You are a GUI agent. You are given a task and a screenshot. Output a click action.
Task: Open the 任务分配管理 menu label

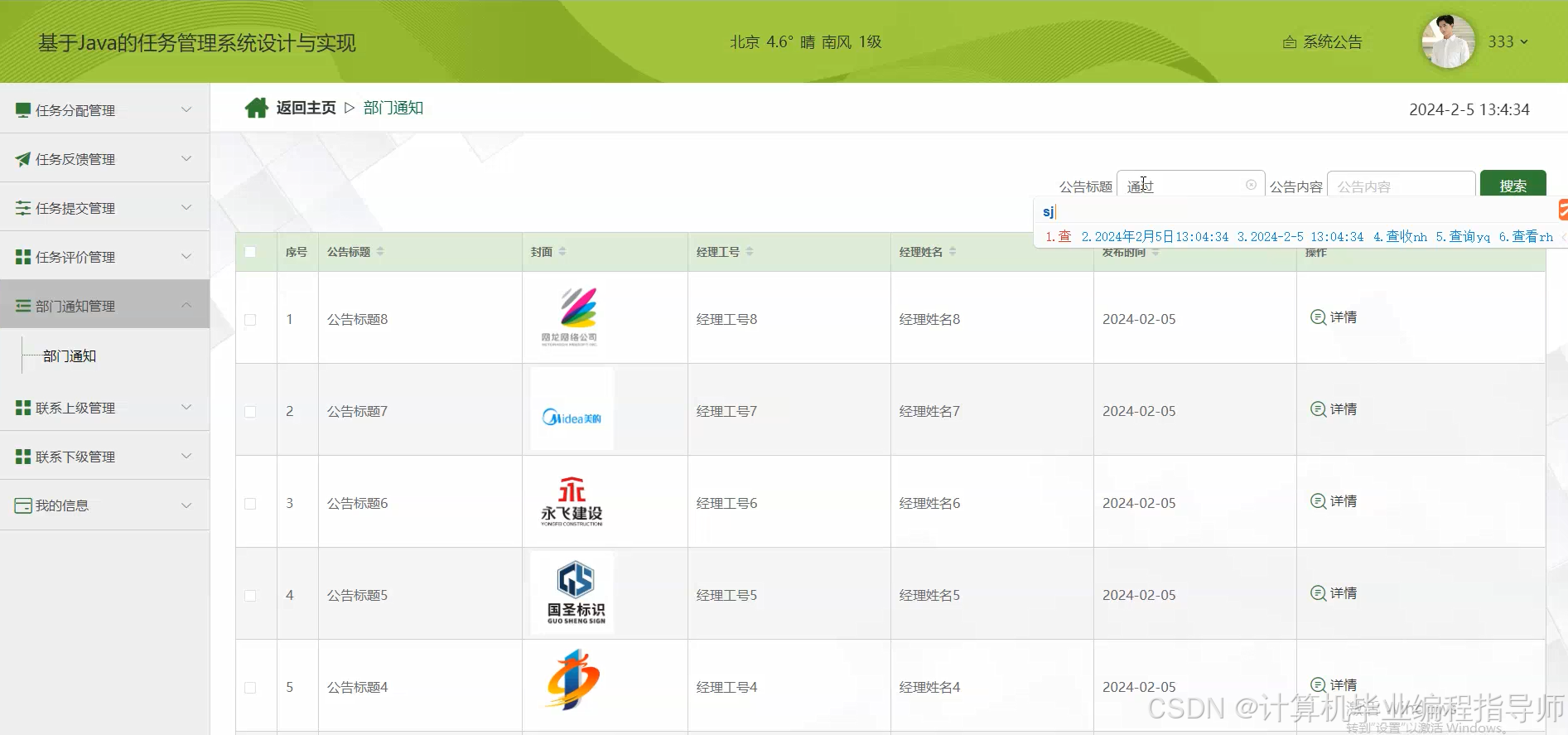(x=75, y=110)
